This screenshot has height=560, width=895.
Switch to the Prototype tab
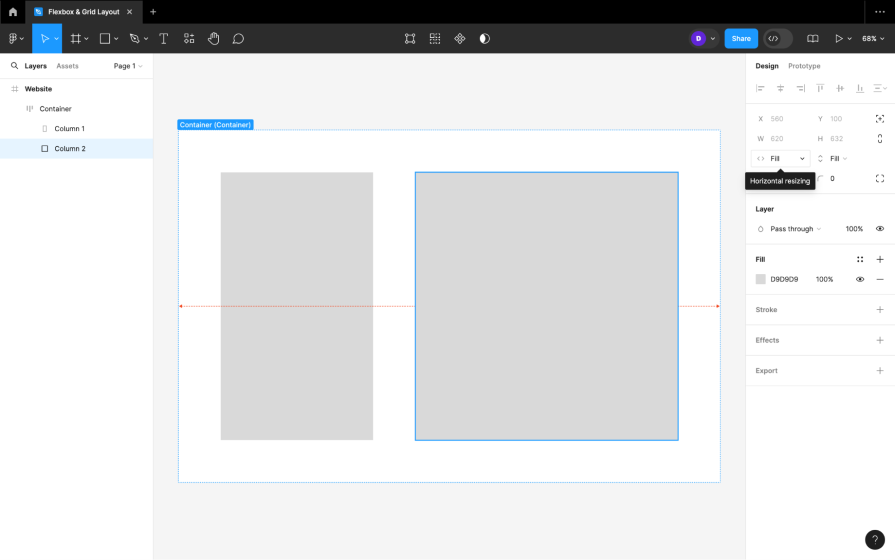tap(804, 66)
